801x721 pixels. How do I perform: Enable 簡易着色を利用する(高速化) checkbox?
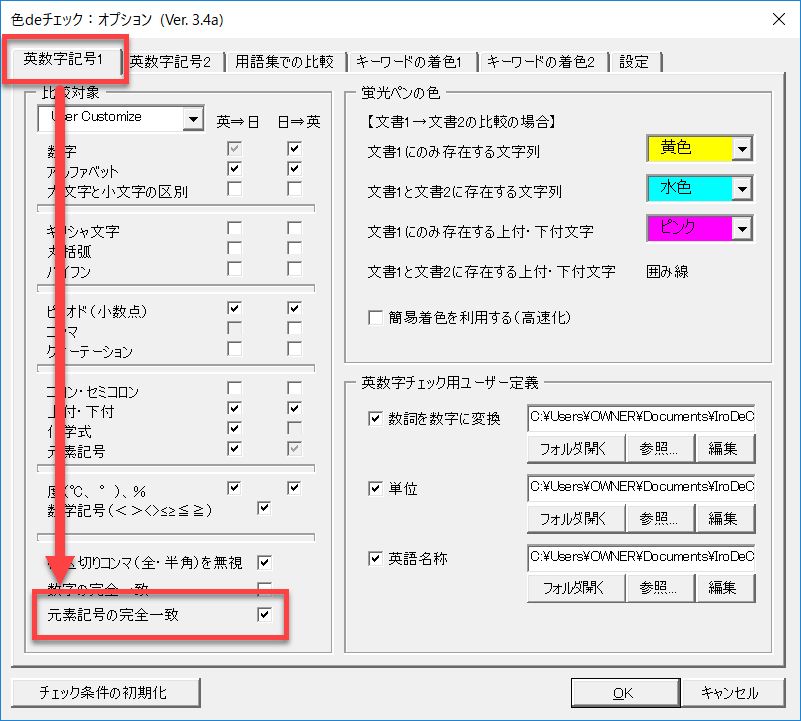tap(375, 318)
